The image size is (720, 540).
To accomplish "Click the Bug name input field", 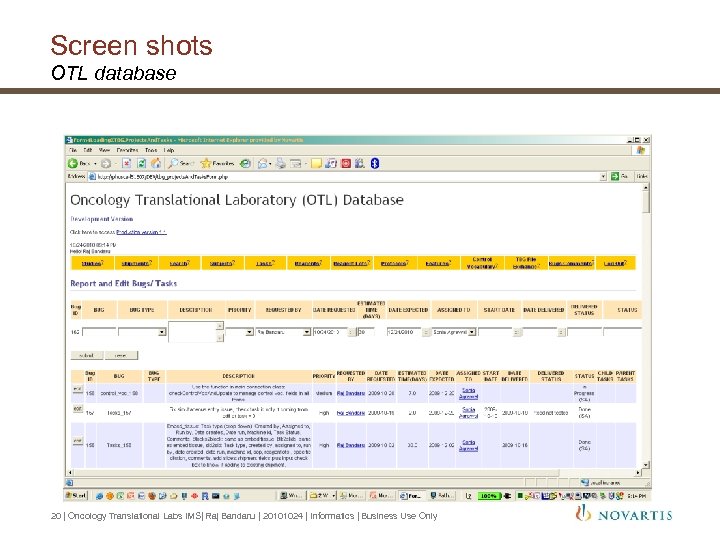I will pos(99,332).
